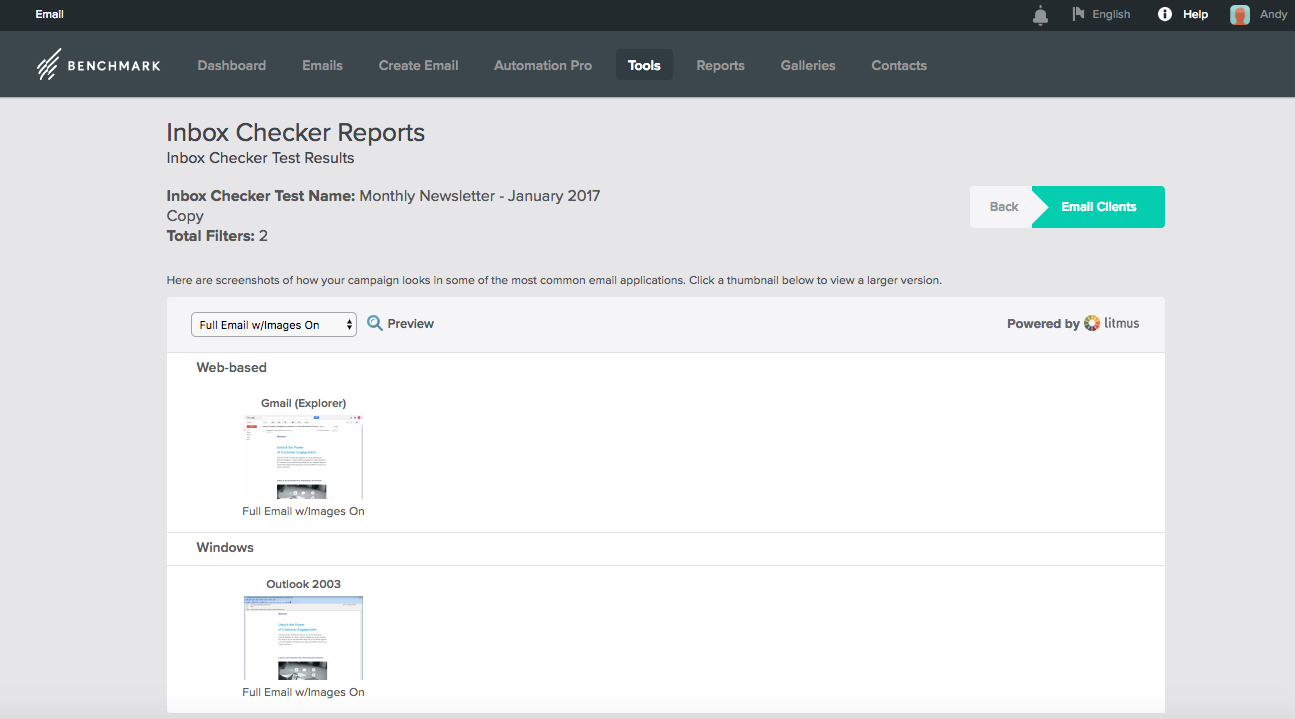Navigate to Contacts
Image resolution: width=1295 pixels, height=719 pixels.
coord(899,65)
